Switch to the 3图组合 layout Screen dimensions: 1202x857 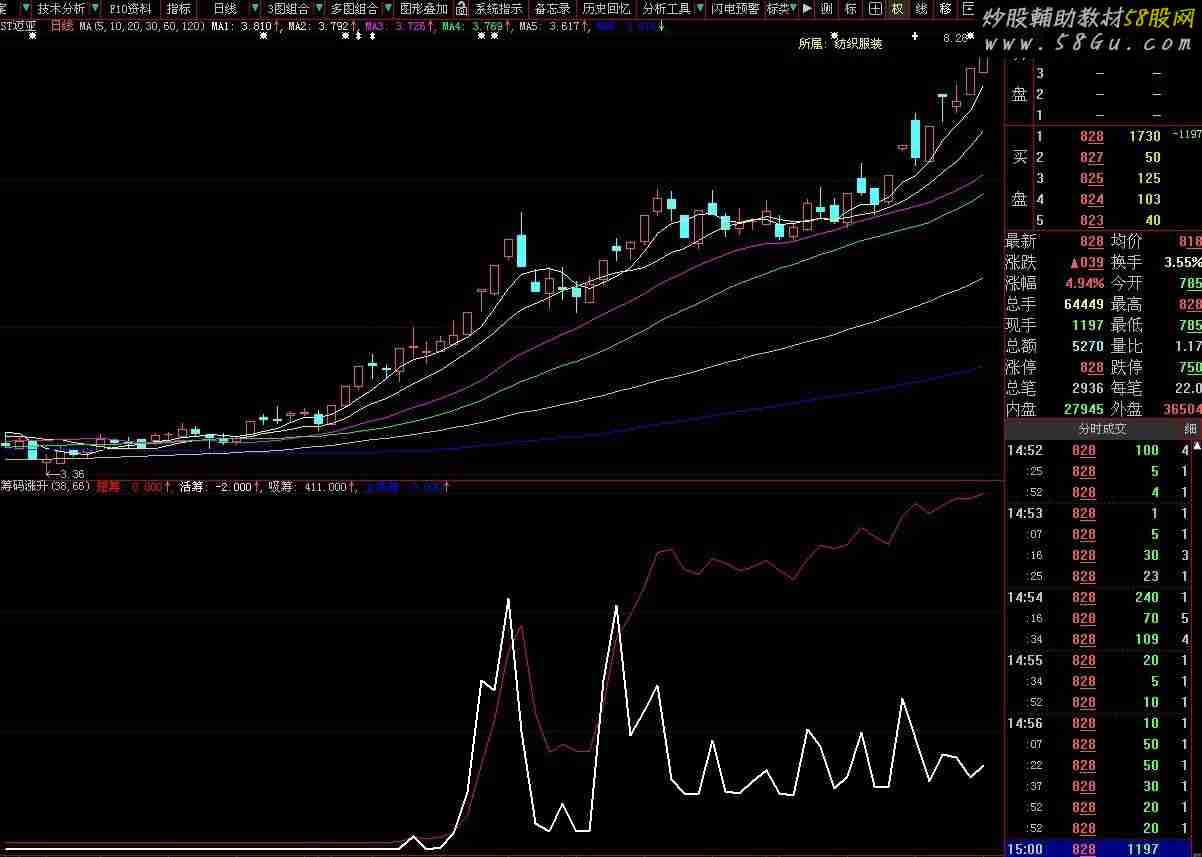tap(288, 8)
